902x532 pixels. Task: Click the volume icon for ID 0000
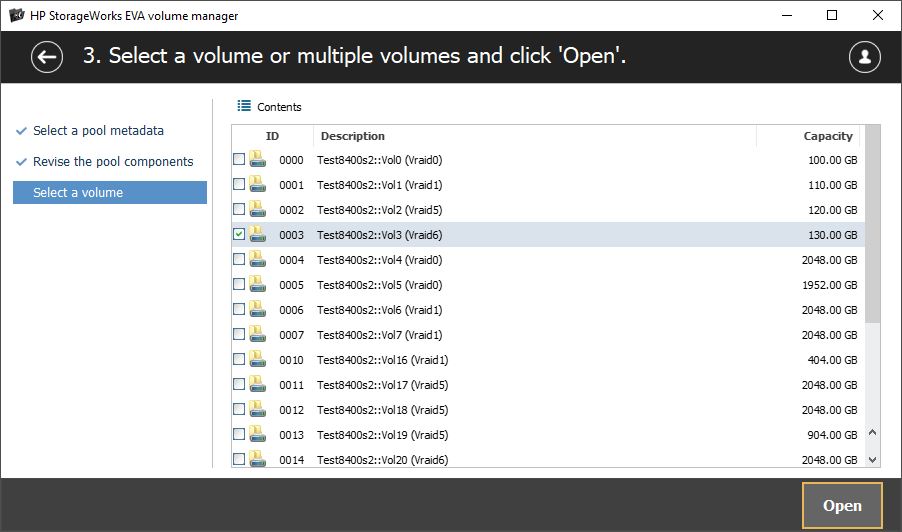(x=257, y=160)
